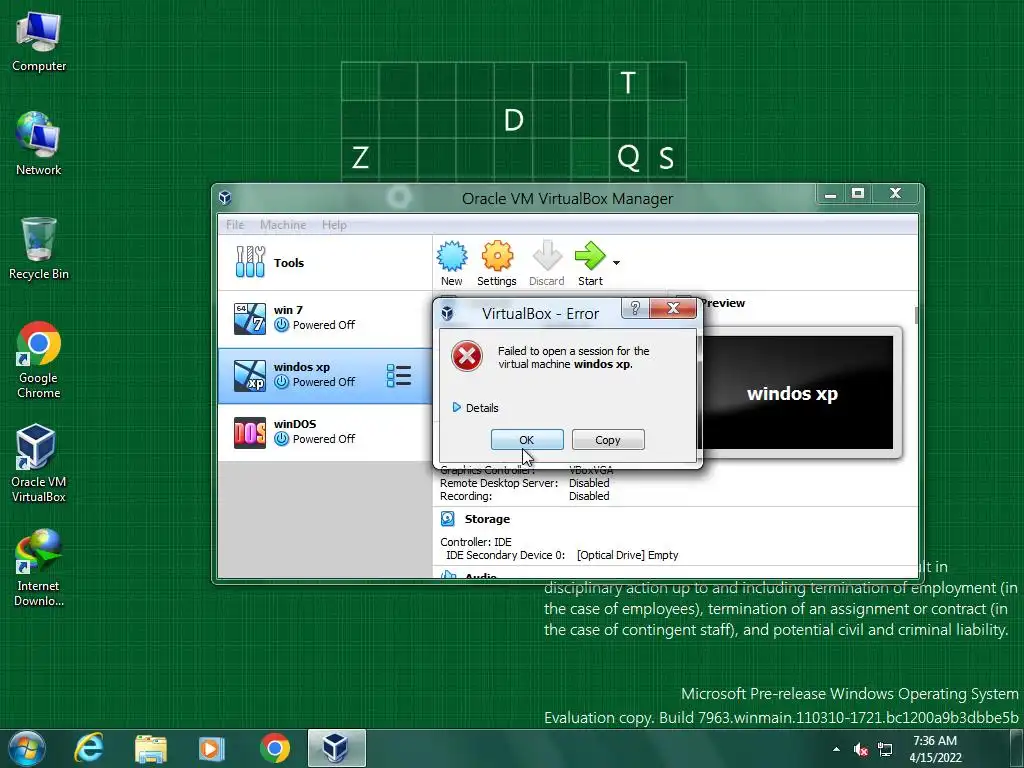Image resolution: width=1024 pixels, height=768 pixels.
Task: Expand the Details section of the error
Action: [475, 408]
